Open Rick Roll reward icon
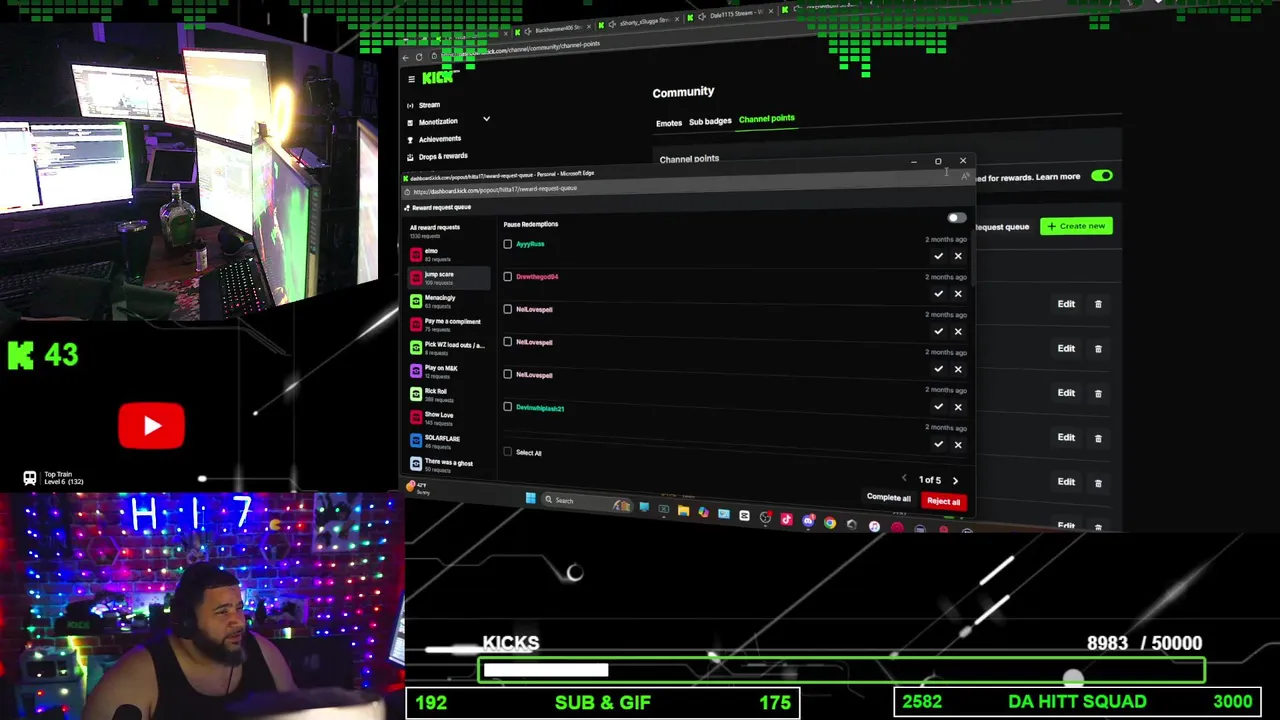The image size is (1280, 720). click(x=416, y=394)
